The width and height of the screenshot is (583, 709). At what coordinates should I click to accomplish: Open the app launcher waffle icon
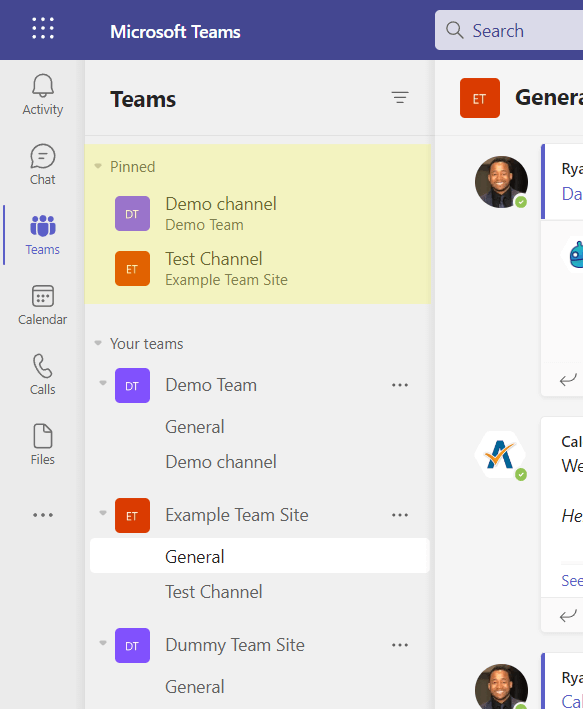pyautogui.click(x=43, y=28)
